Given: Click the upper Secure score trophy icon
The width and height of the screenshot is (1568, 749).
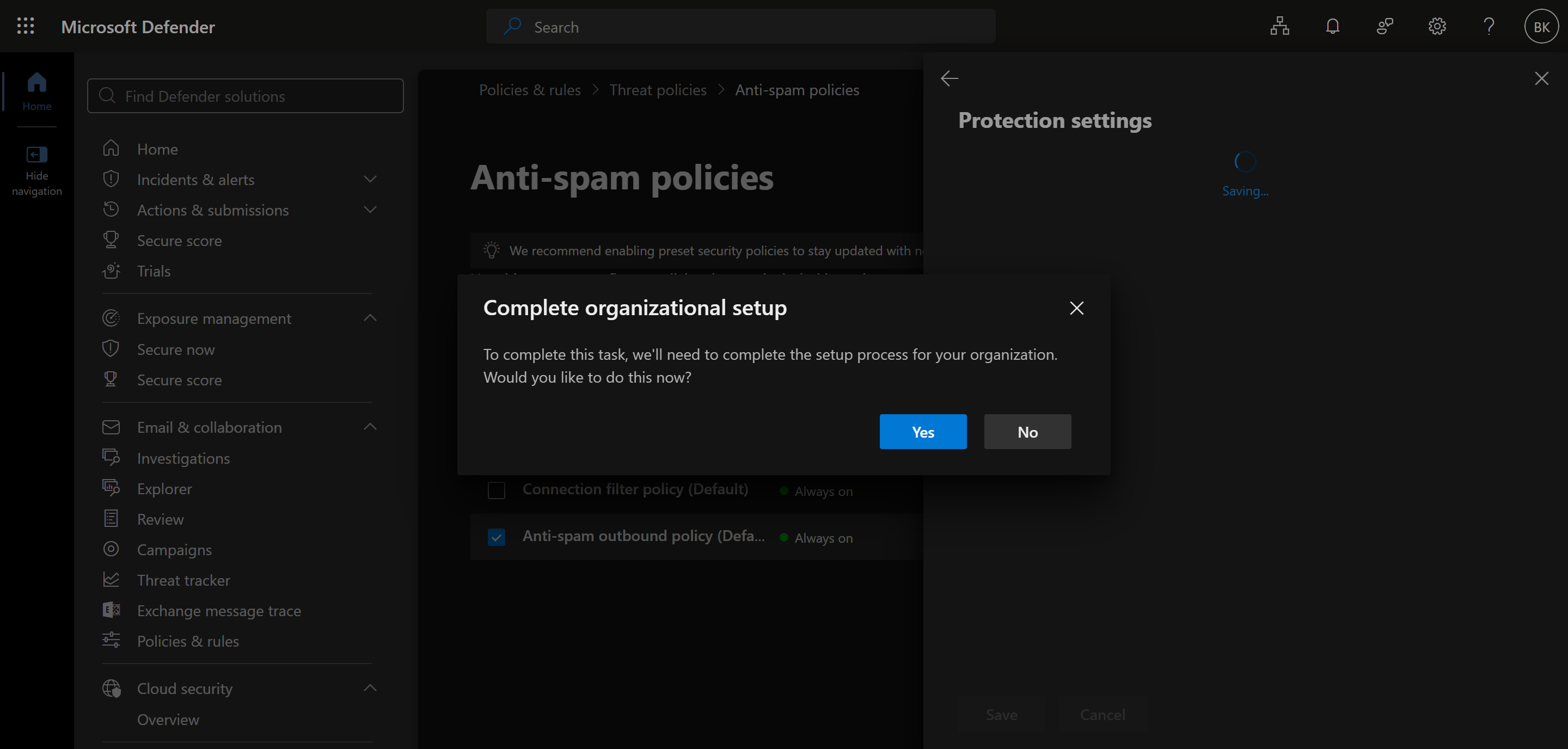Looking at the screenshot, I should pyautogui.click(x=111, y=240).
